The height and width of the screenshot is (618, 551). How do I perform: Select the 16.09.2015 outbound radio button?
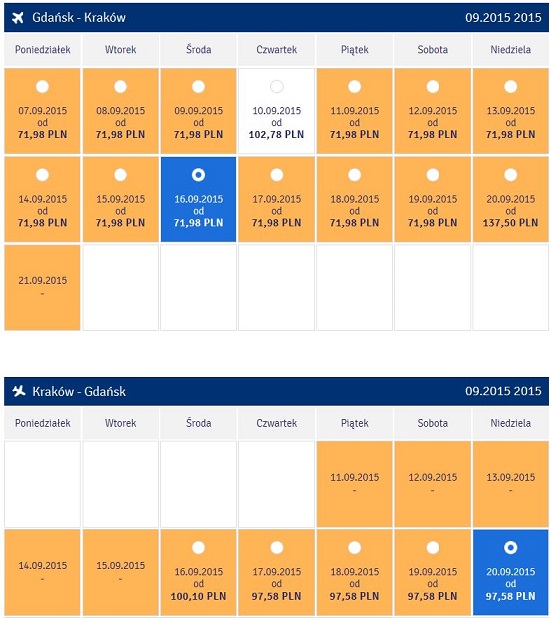coord(198,175)
